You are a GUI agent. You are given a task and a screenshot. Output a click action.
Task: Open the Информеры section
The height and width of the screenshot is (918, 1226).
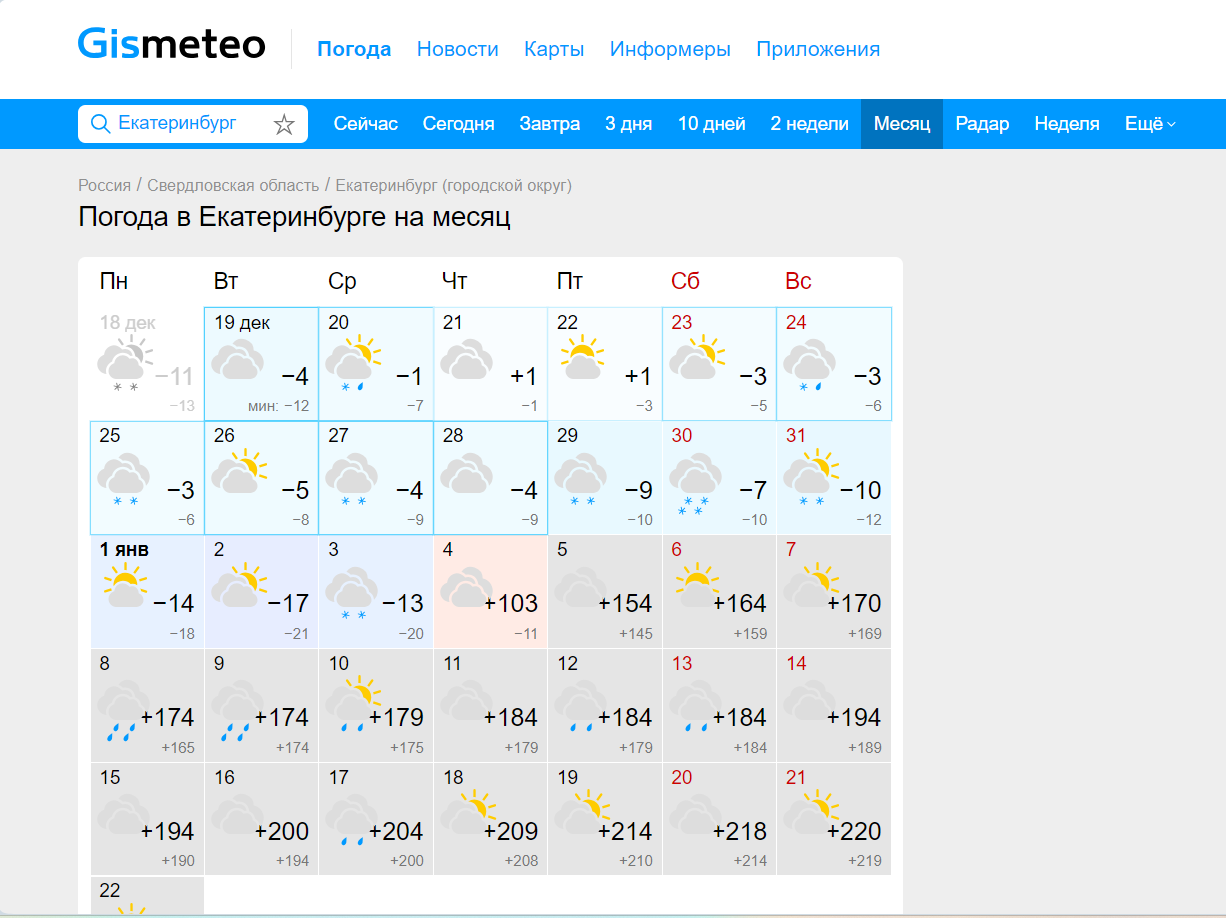(x=670, y=49)
